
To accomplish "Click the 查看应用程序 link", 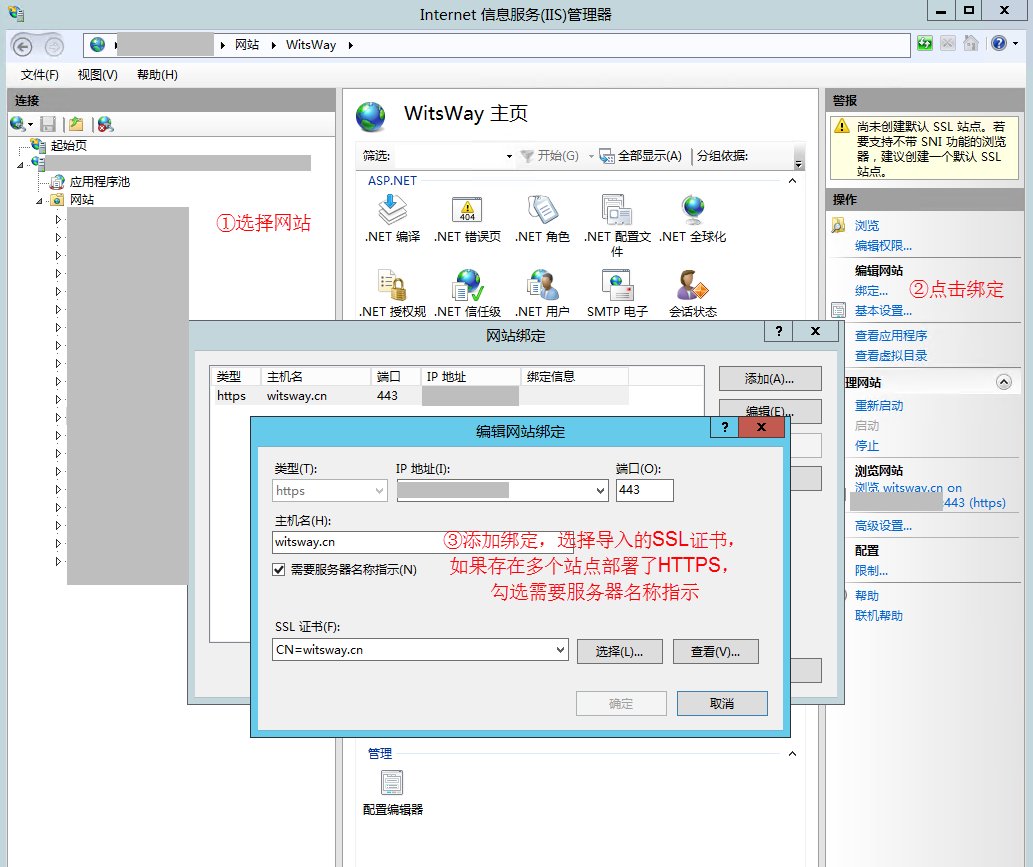I will pos(891,335).
